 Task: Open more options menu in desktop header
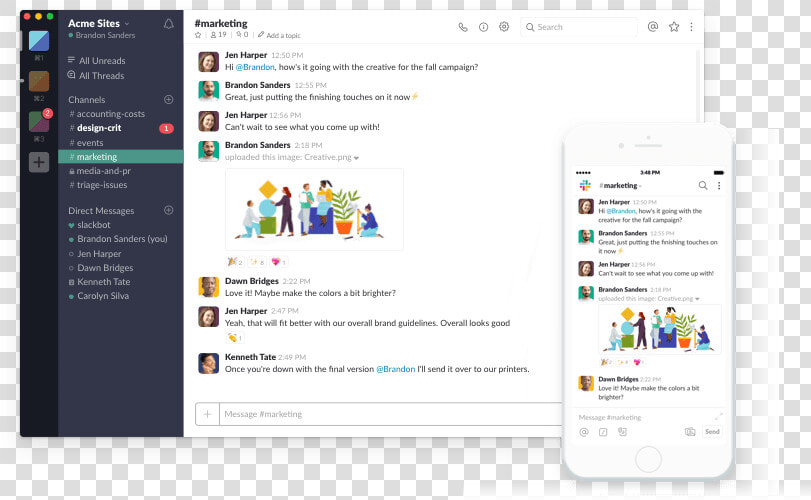pyautogui.click(x=692, y=26)
